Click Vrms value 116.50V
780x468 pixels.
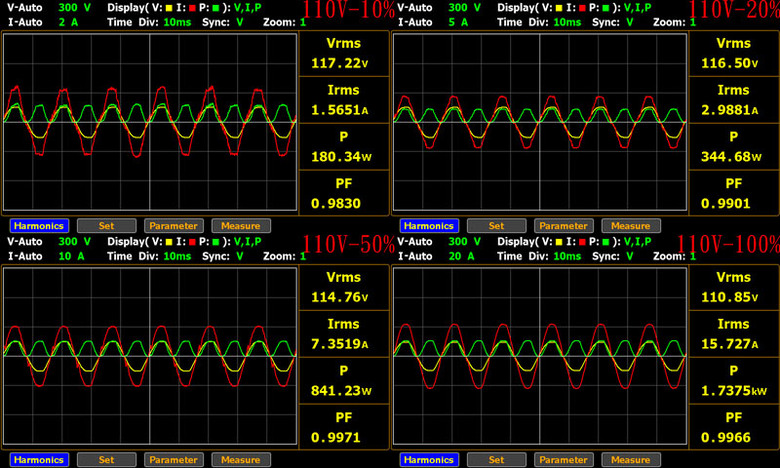730,63
